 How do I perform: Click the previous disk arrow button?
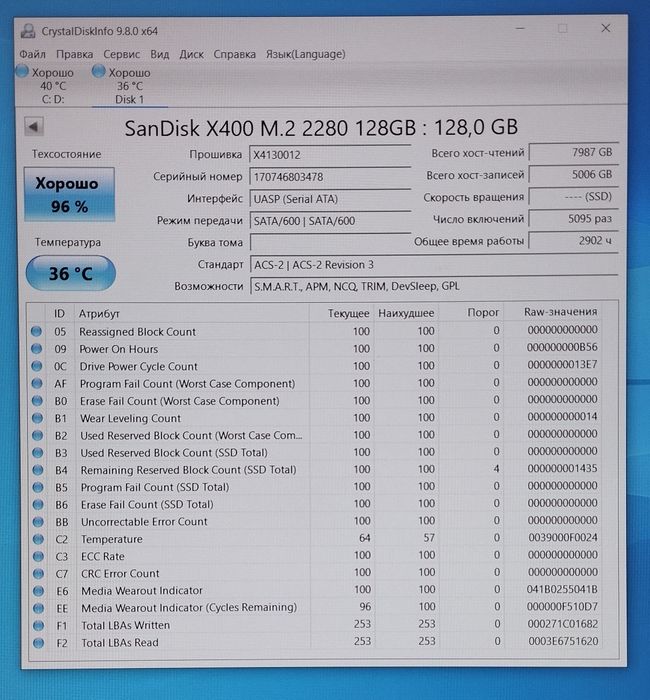[34, 127]
